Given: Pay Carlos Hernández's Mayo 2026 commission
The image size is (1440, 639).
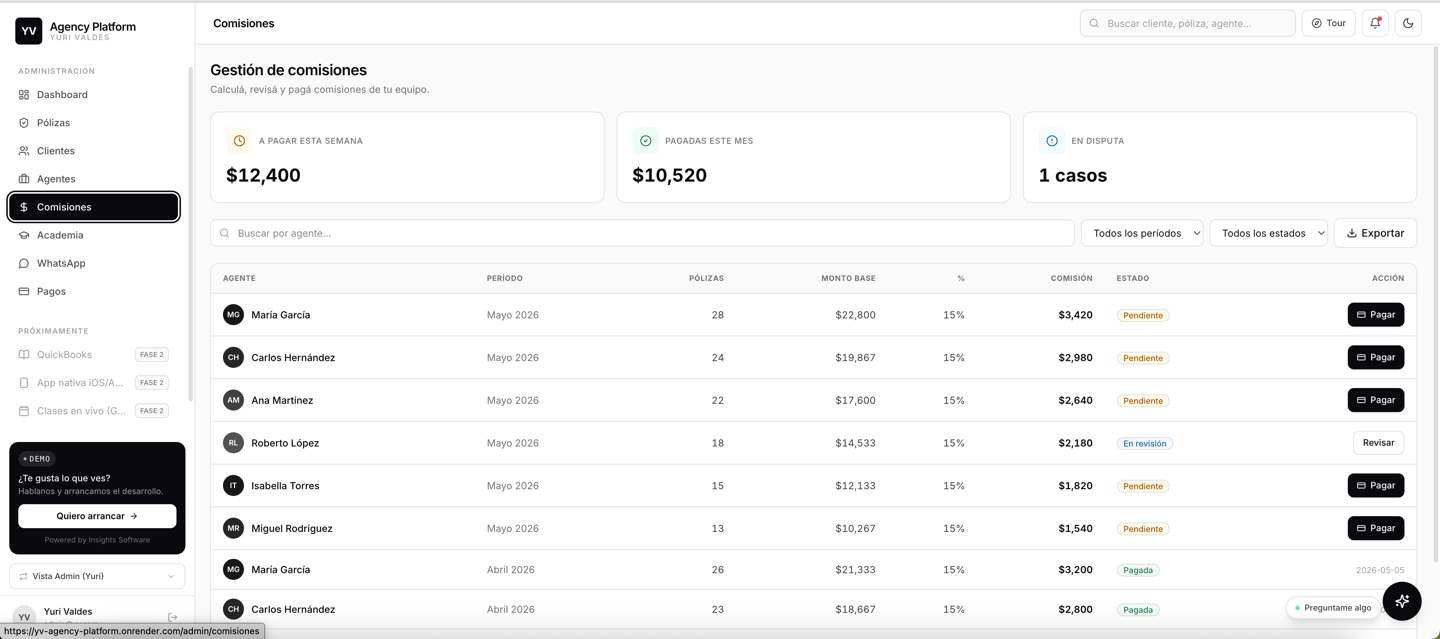Looking at the screenshot, I should [x=1376, y=357].
